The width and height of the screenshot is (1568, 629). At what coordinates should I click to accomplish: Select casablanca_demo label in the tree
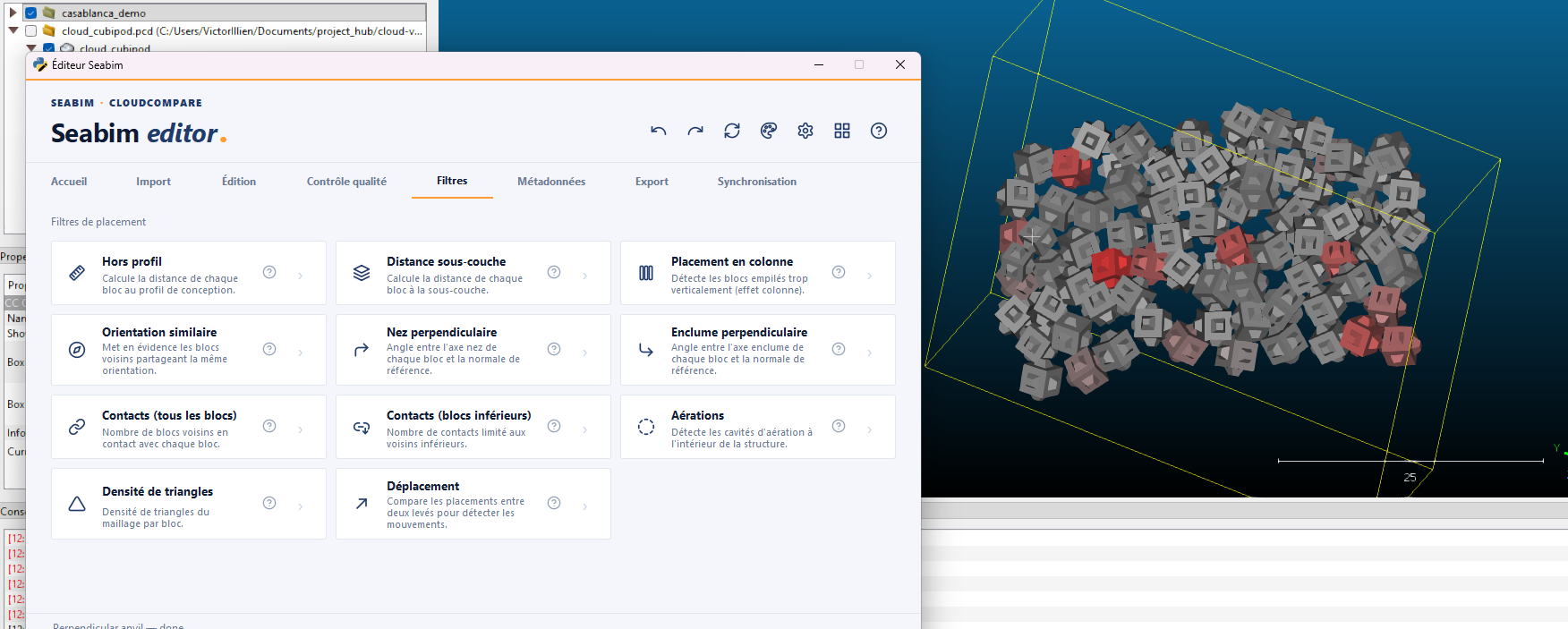point(104,13)
